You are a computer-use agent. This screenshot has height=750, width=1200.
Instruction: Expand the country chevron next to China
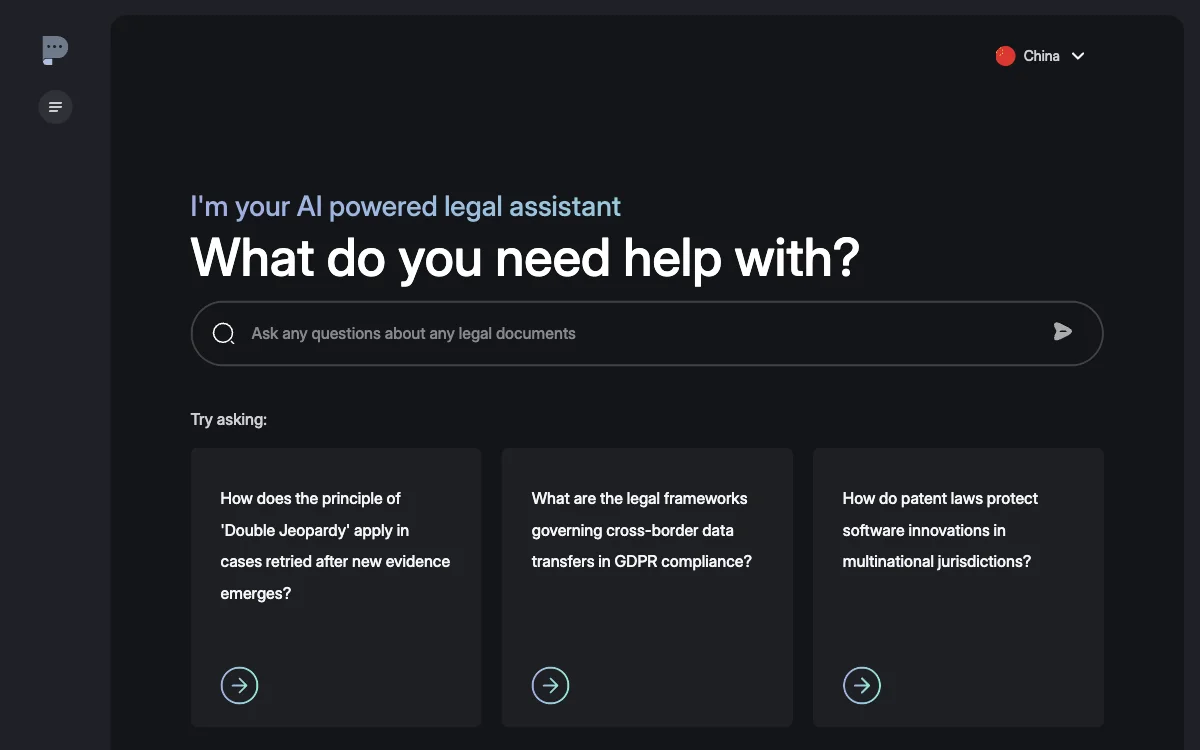point(1078,56)
